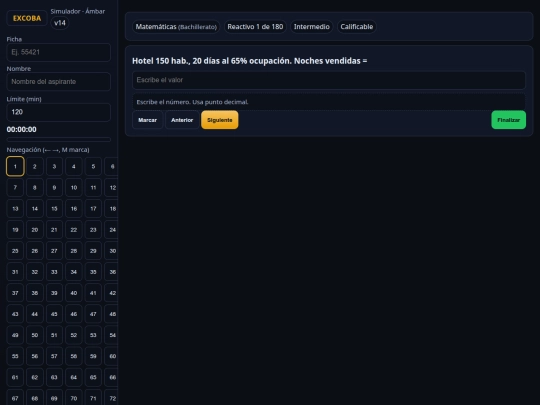Open question 4 from navigation grid

pyautogui.click(x=74, y=166)
